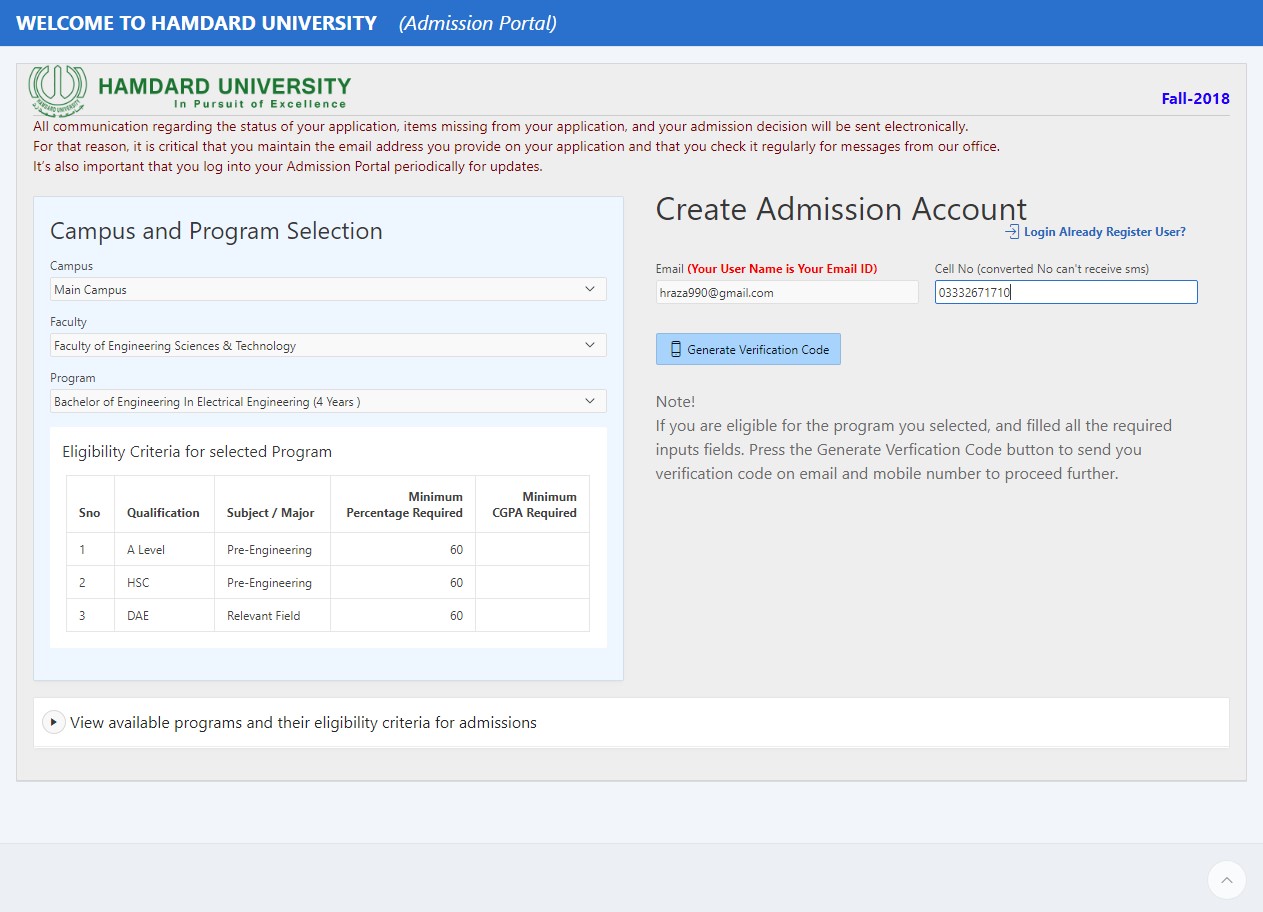This screenshot has width=1263, height=912.
Task: Click Generate Verification Code button
Action: click(x=748, y=349)
